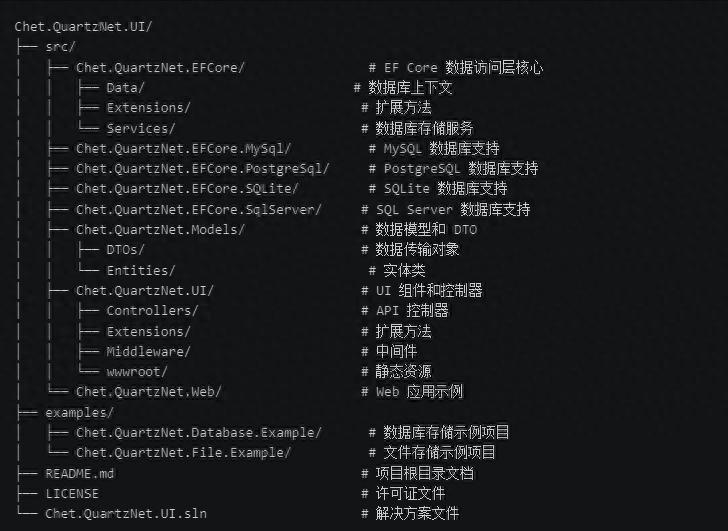728x531 pixels.
Task: Click the README.md file name
Action: [79, 473]
